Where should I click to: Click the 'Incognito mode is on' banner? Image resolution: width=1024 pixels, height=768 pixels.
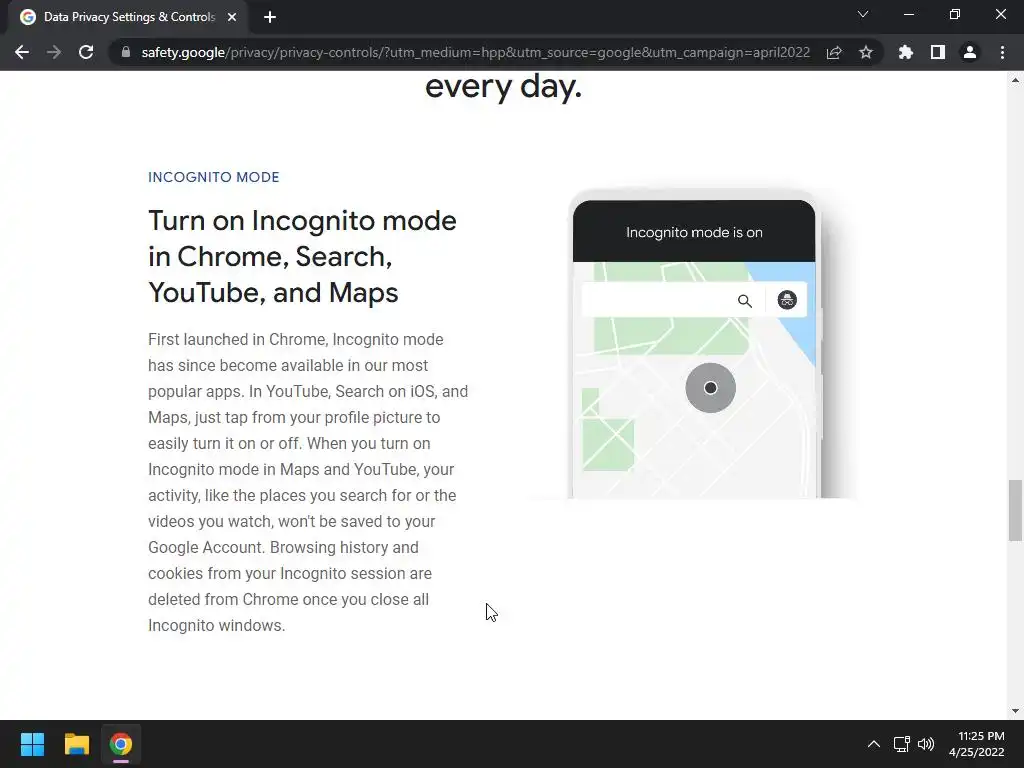(694, 232)
